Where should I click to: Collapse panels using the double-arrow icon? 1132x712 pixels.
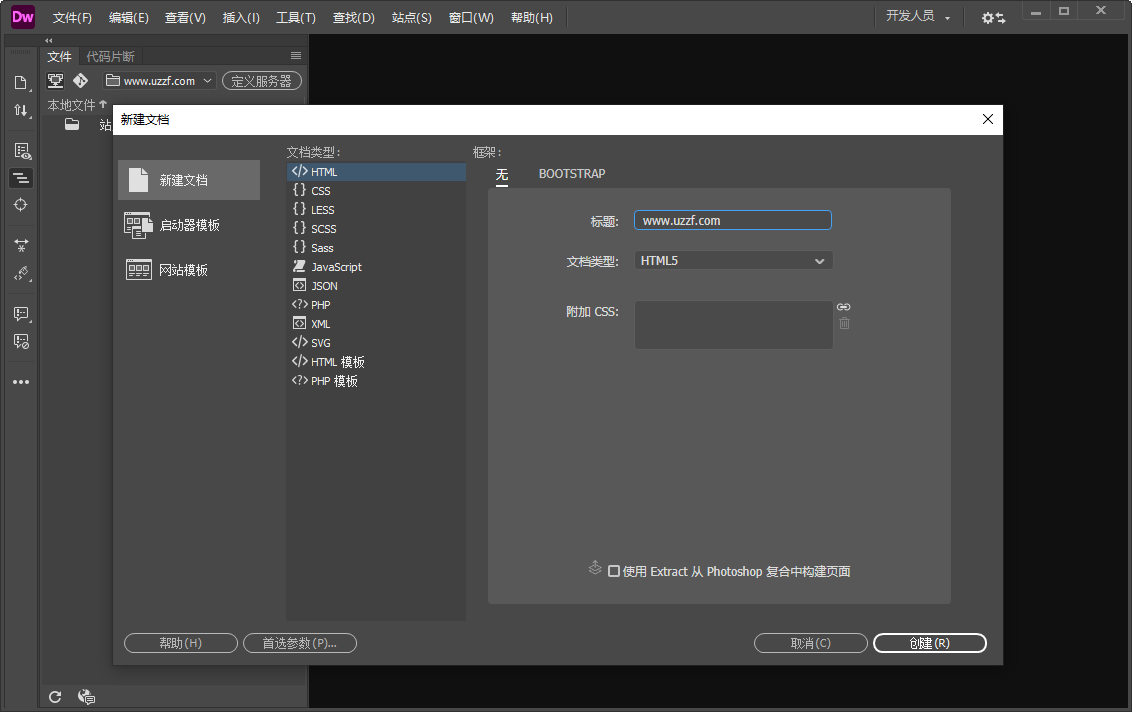49,40
